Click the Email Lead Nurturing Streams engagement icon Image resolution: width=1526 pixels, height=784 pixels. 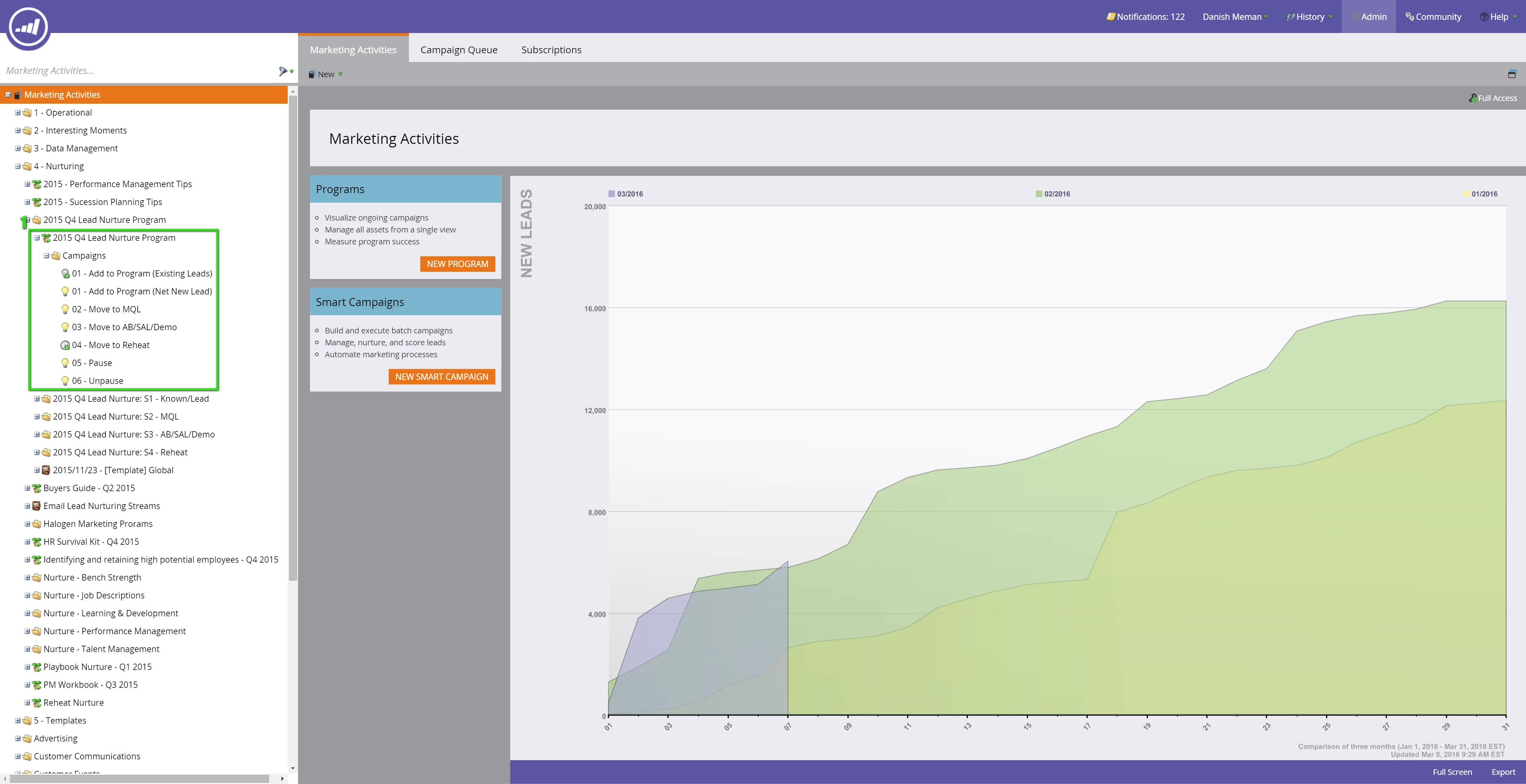(x=36, y=506)
